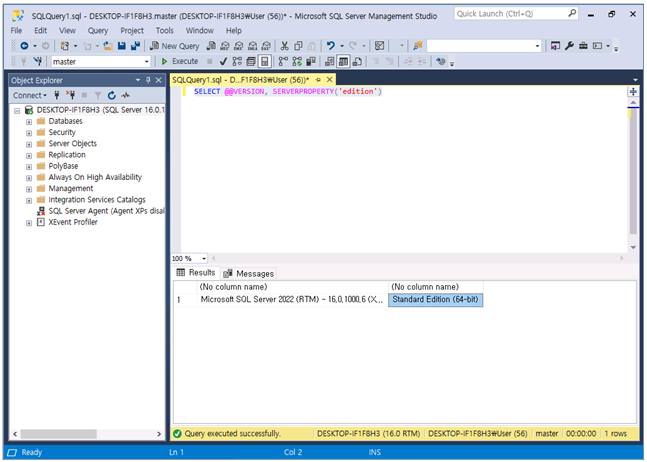This screenshot has width=647, height=462.
Task: Toggle IntelliSense Enabled button
Action: pos(264,61)
